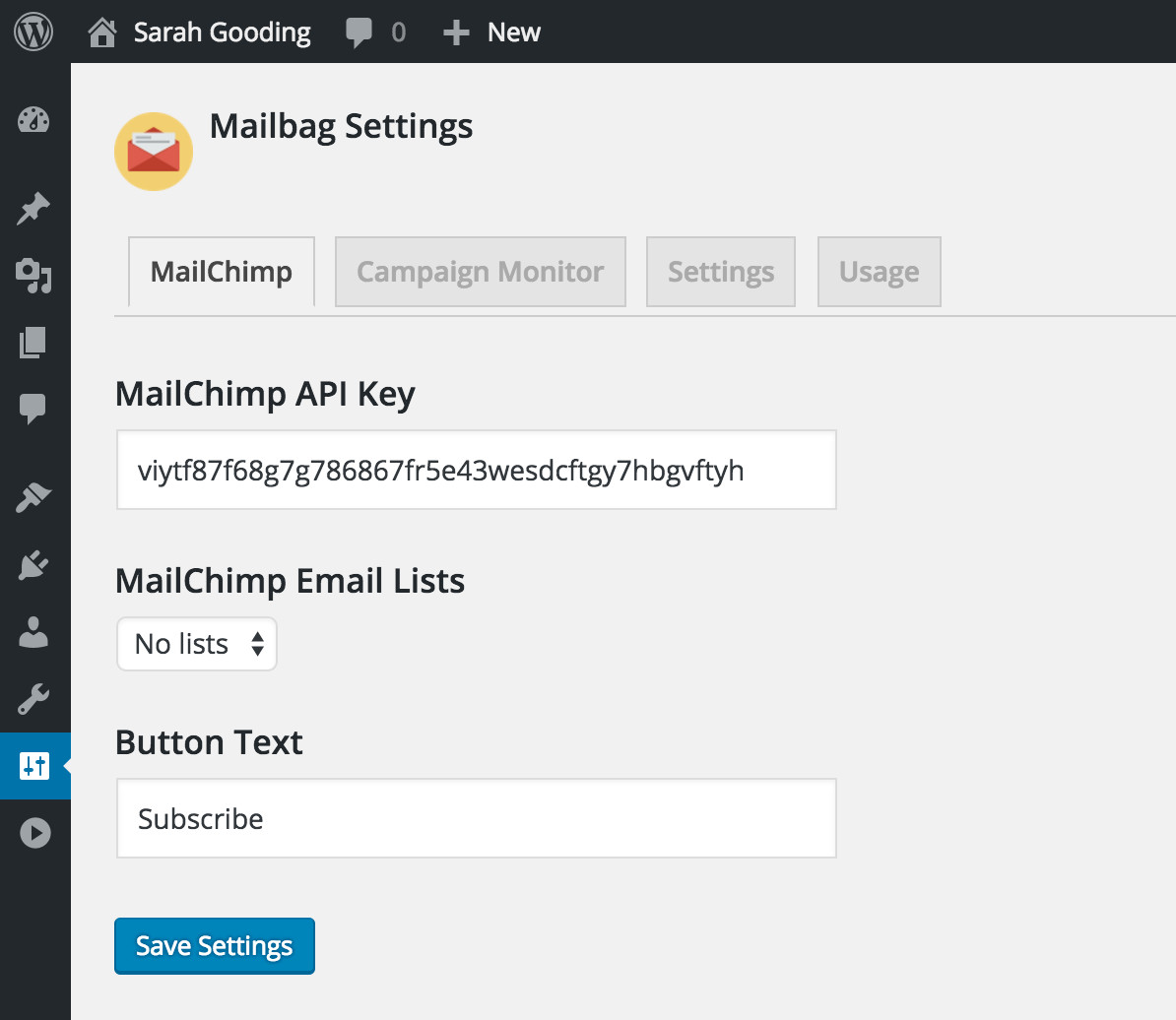The width and height of the screenshot is (1176, 1020).
Task: Select the Settings tab
Action: click(720, 272)
